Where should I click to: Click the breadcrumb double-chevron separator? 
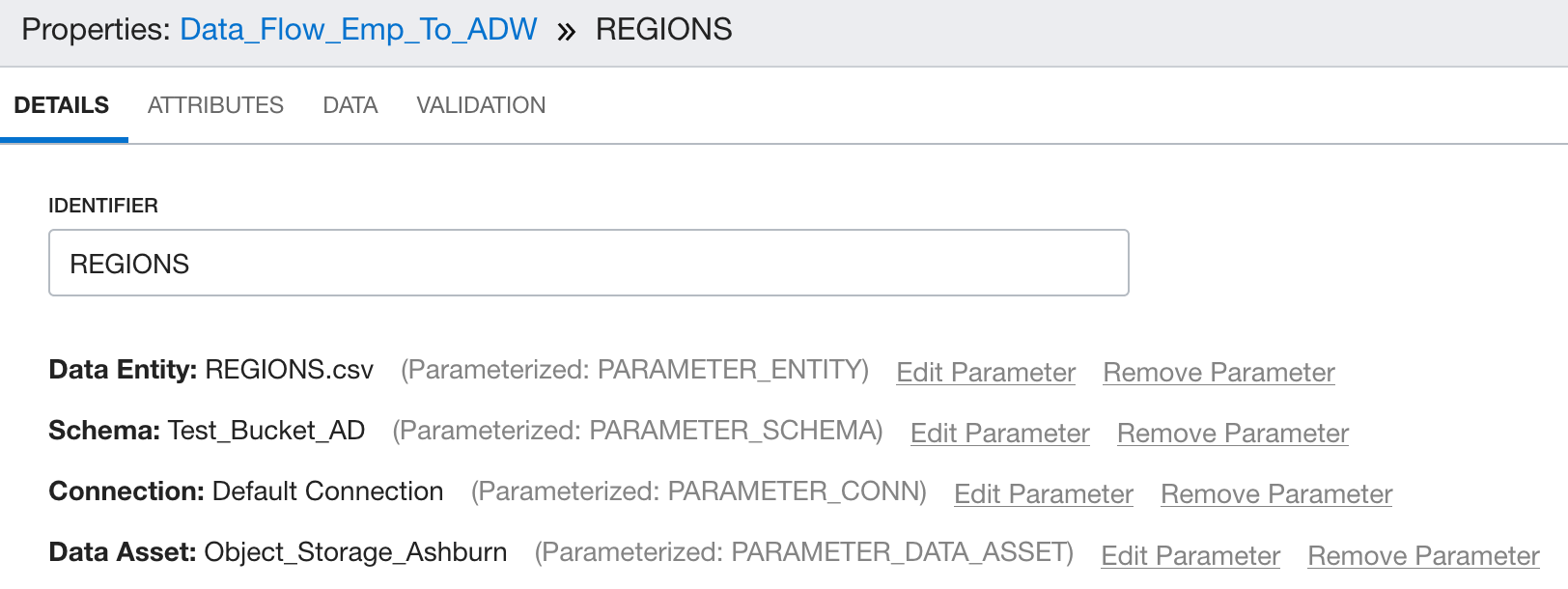[x=567, y=32]
